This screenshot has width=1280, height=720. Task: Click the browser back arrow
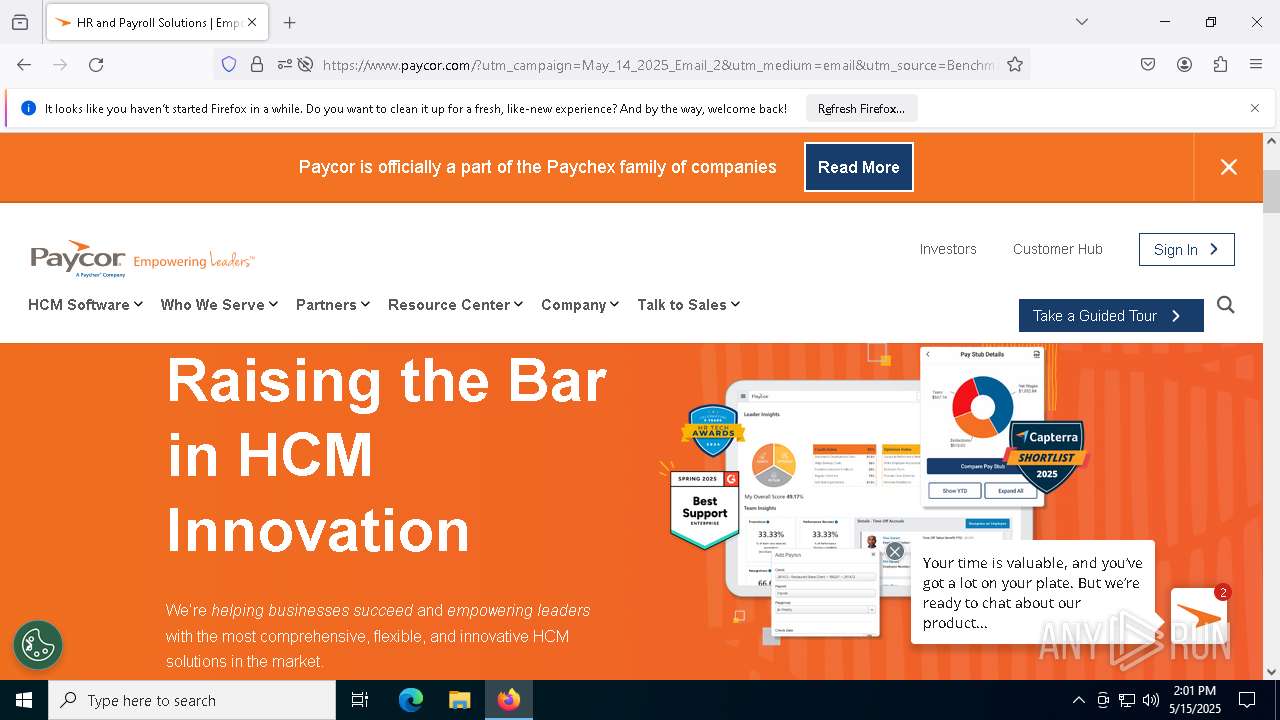pyautogui.click(x=24, y=64)
